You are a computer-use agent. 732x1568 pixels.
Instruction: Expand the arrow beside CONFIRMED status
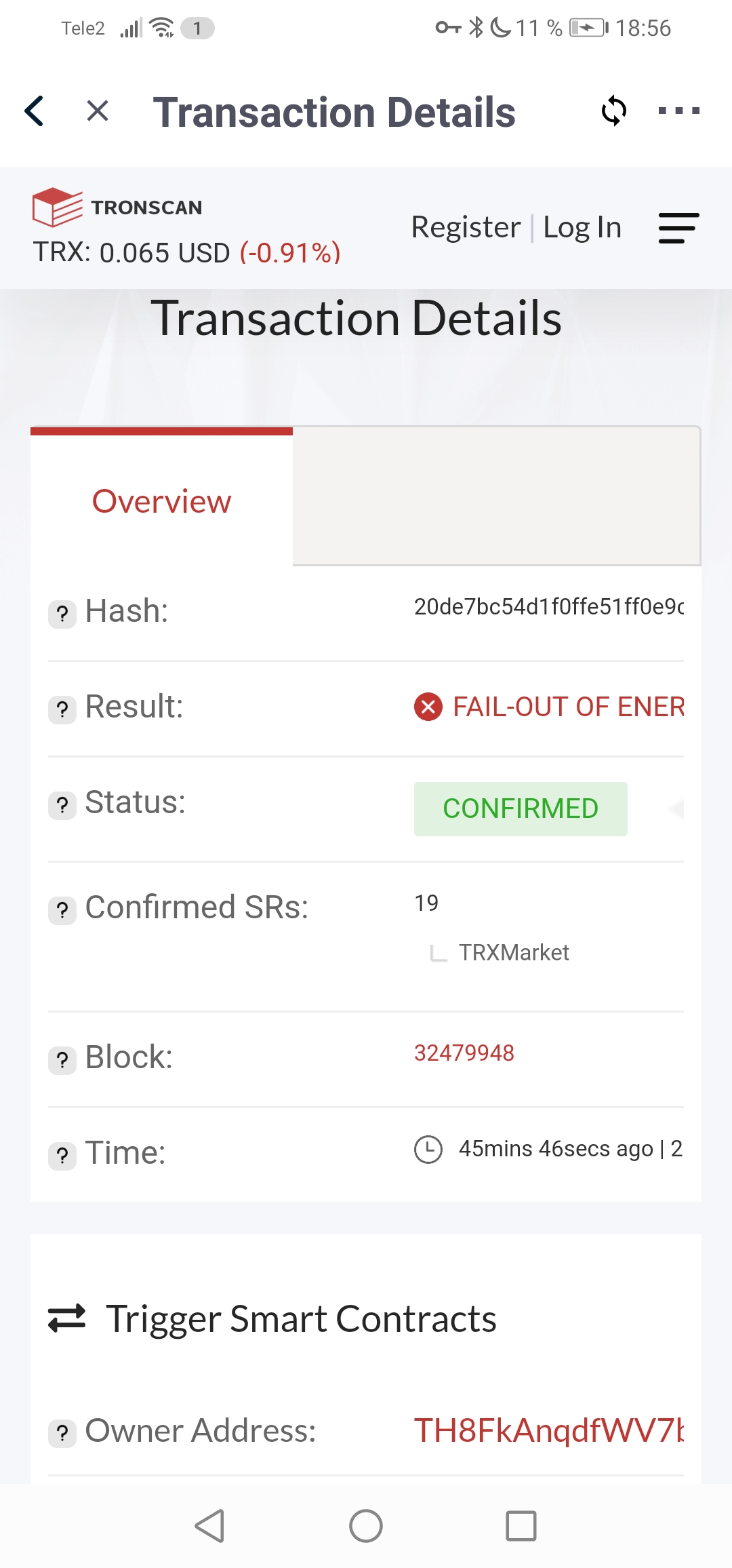(x=676, y=808)
